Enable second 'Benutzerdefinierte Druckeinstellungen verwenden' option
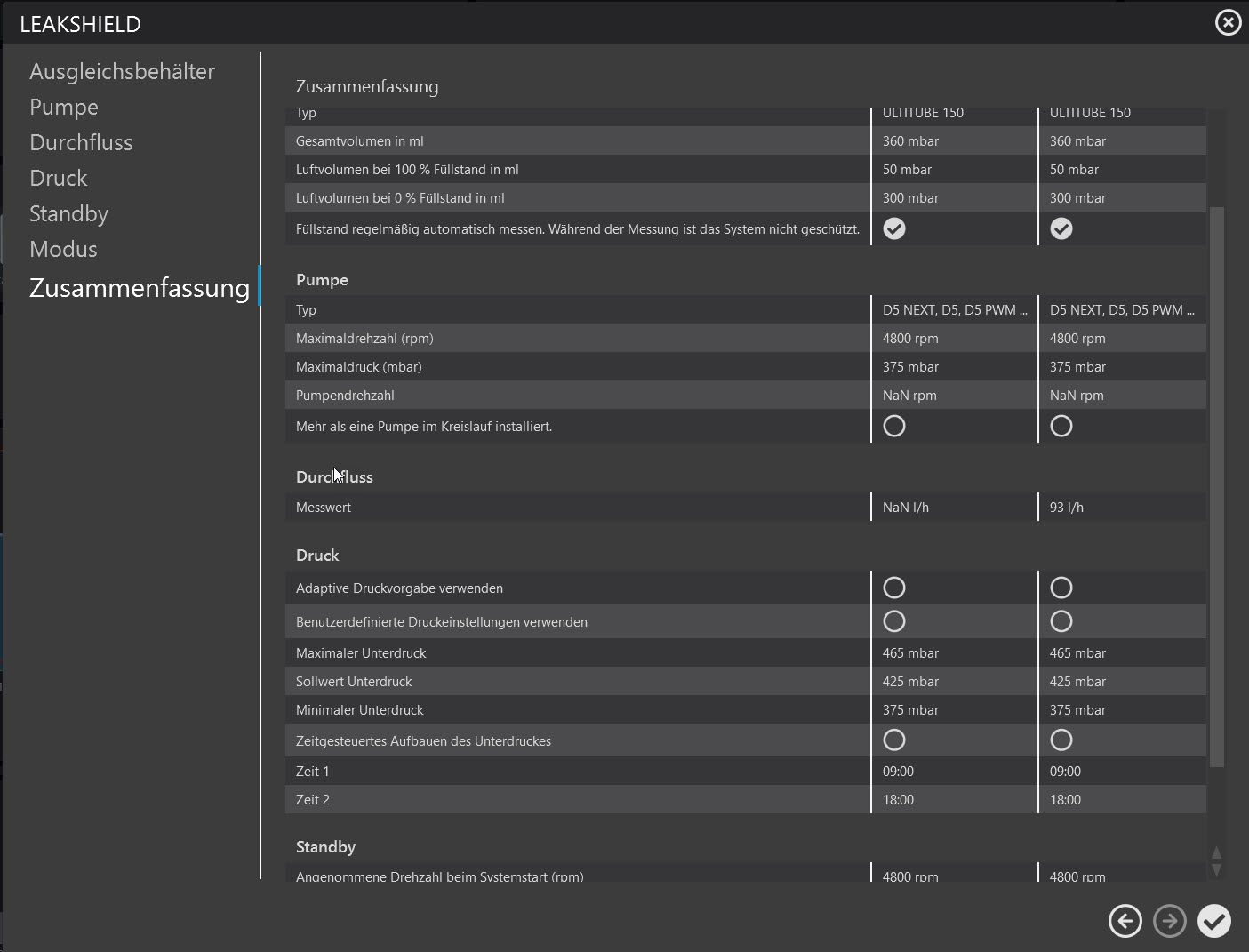Viewport: 1249px width, 952px height. click(1061, 622)
